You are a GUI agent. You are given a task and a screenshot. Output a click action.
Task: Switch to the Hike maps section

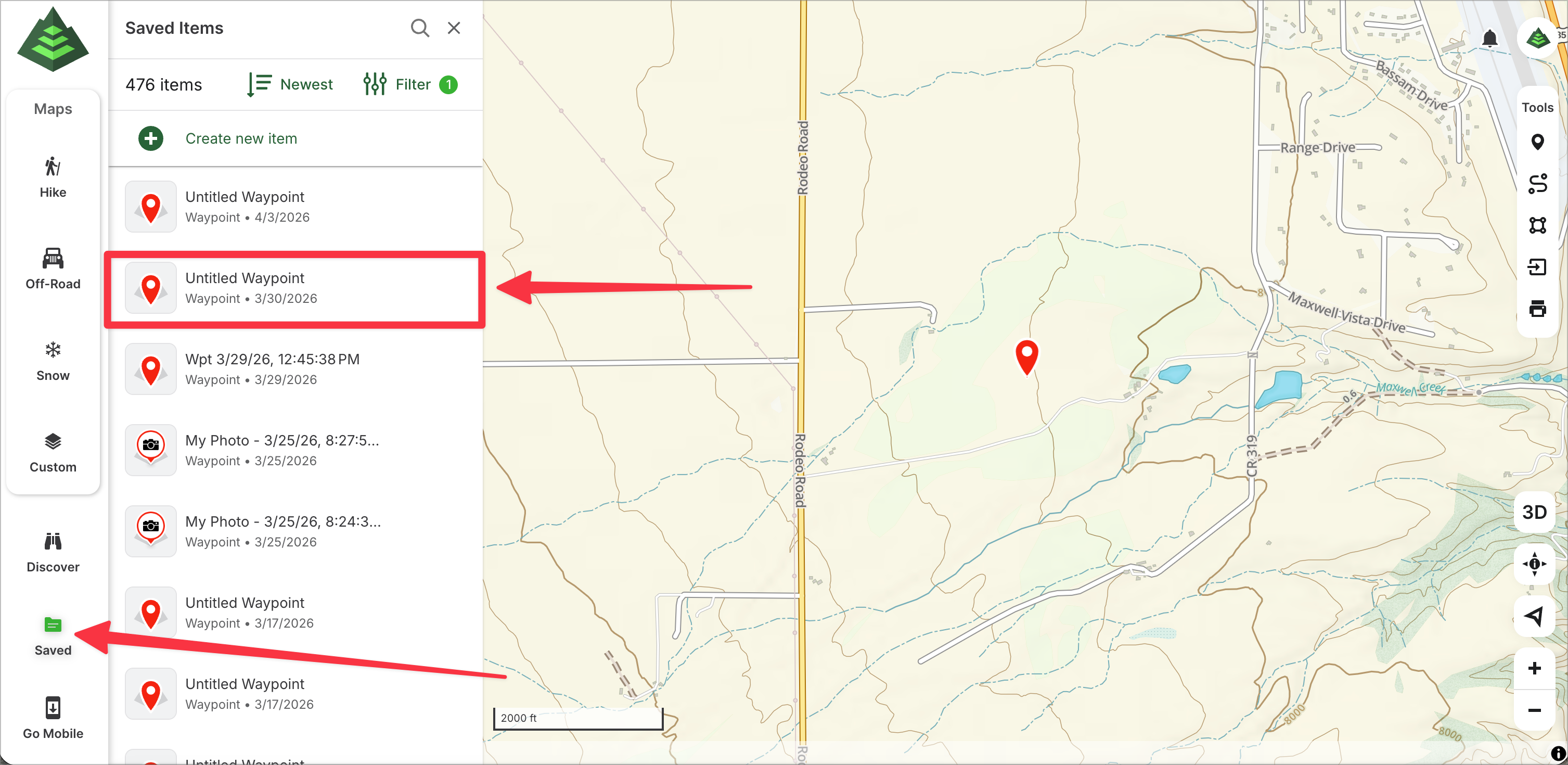click(53, 177)
